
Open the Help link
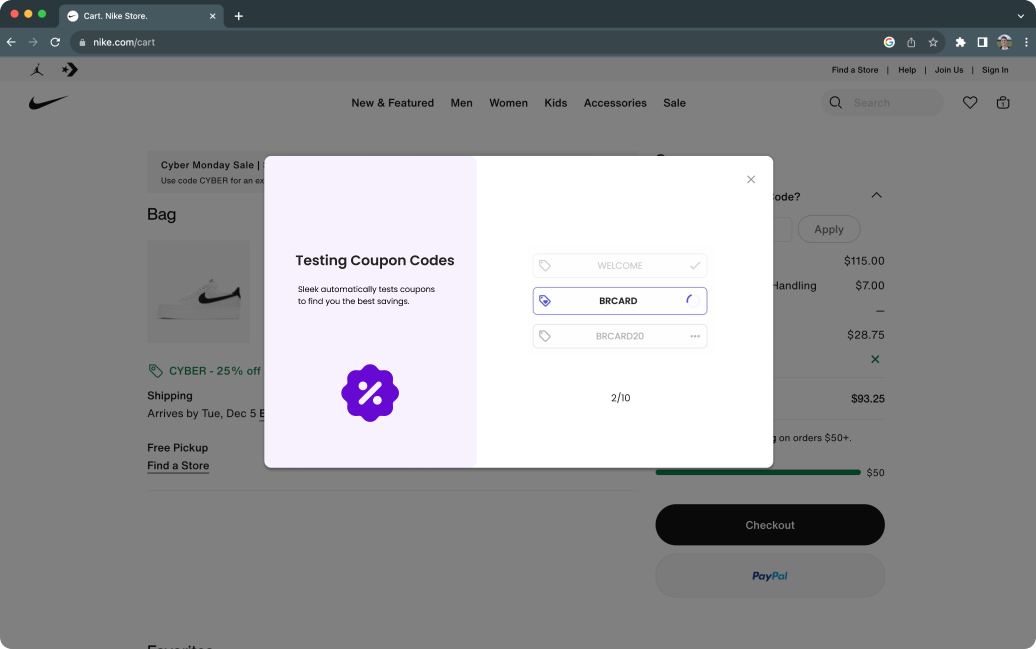click(906, 69)
